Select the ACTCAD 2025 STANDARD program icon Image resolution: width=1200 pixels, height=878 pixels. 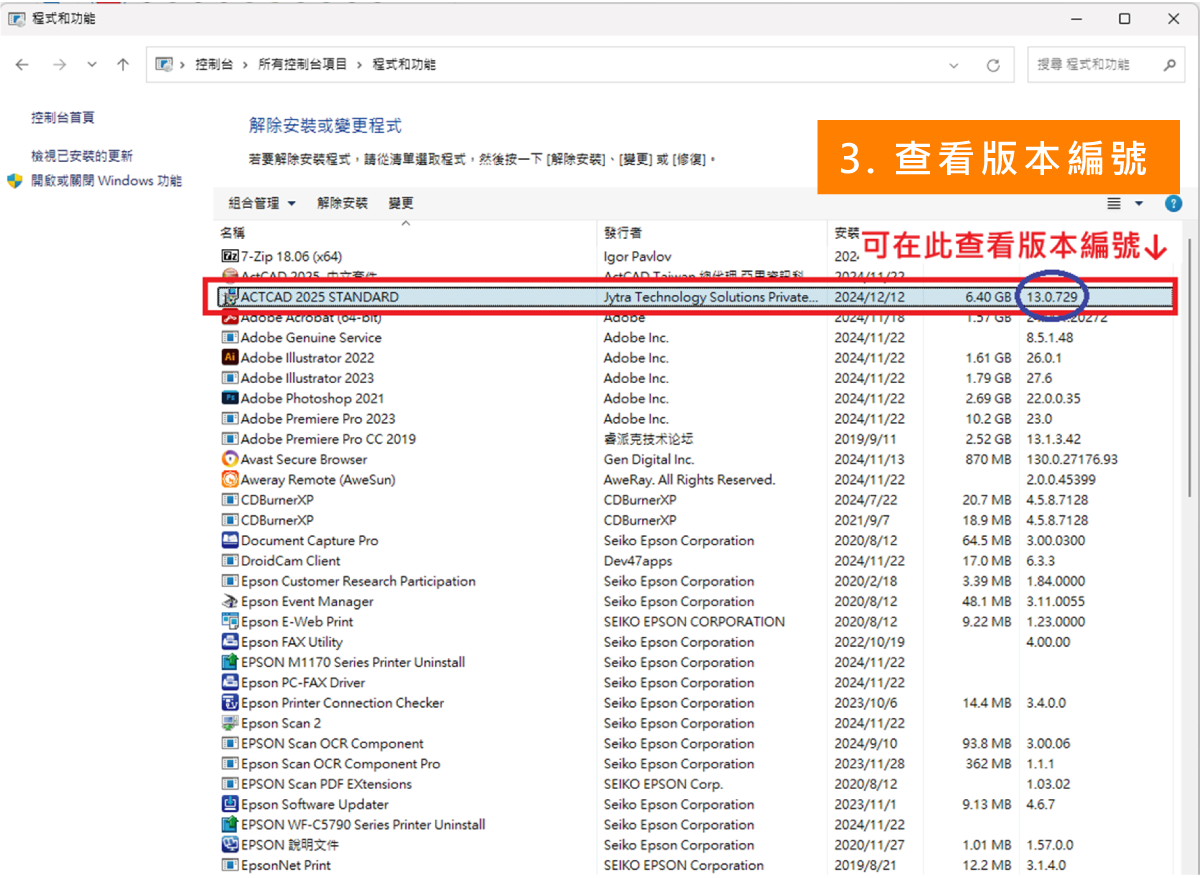pos(230,297)
